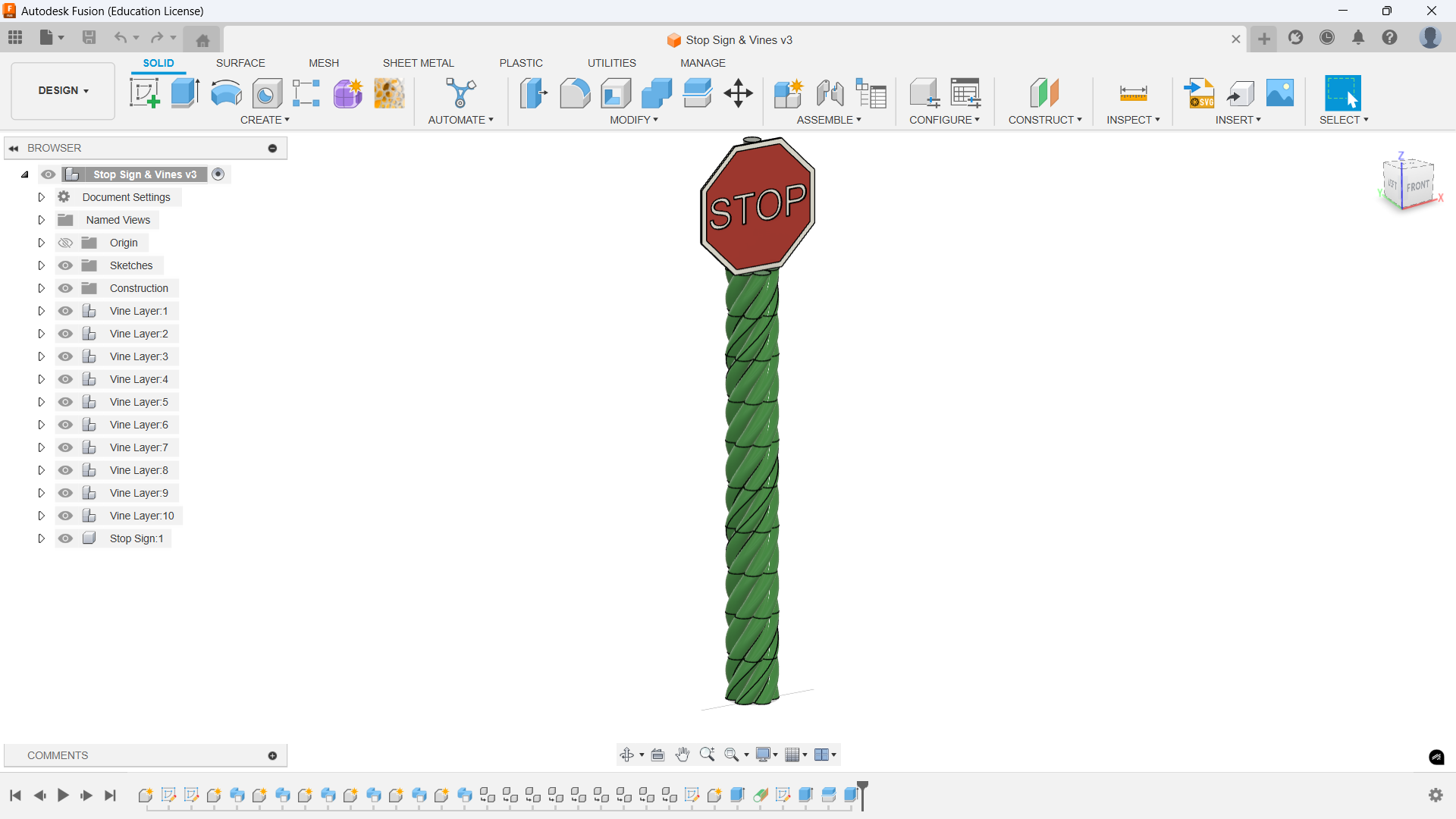Click the Rectangular Pattern icon
The height and width of the screenshot is (819, 1456).
coord(306,93)
